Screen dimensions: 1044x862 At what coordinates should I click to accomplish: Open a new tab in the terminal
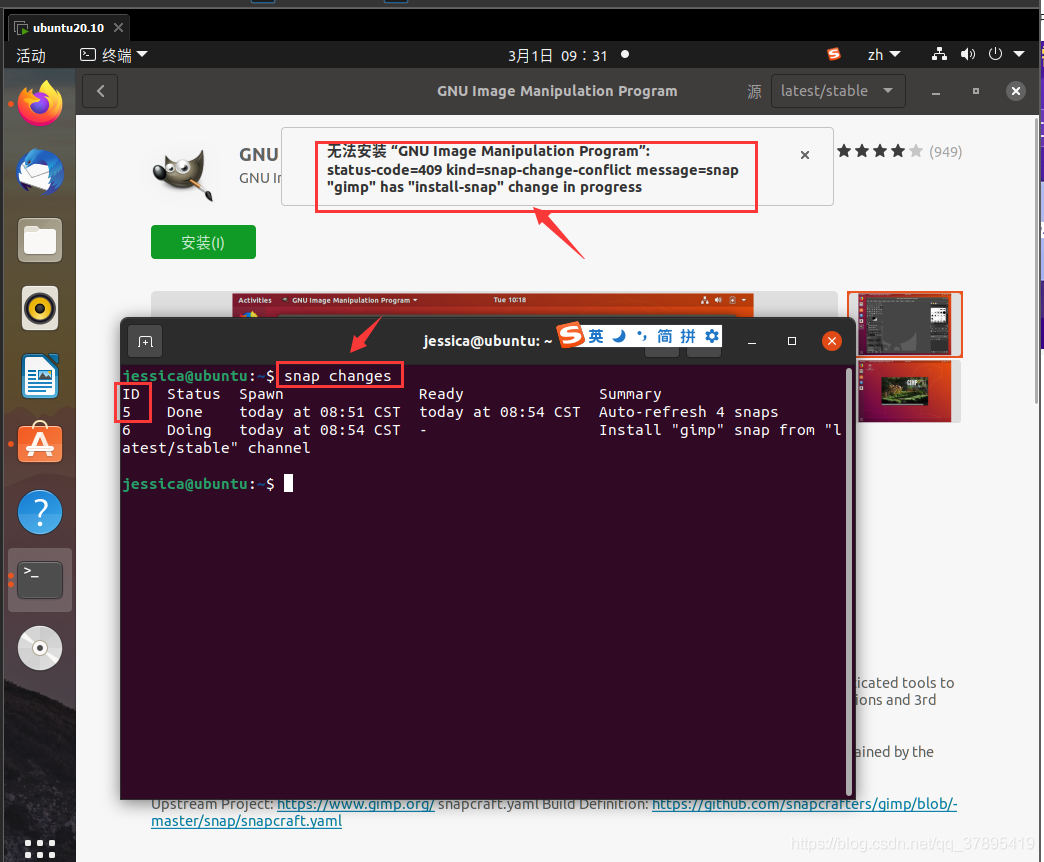pos(145,341)
